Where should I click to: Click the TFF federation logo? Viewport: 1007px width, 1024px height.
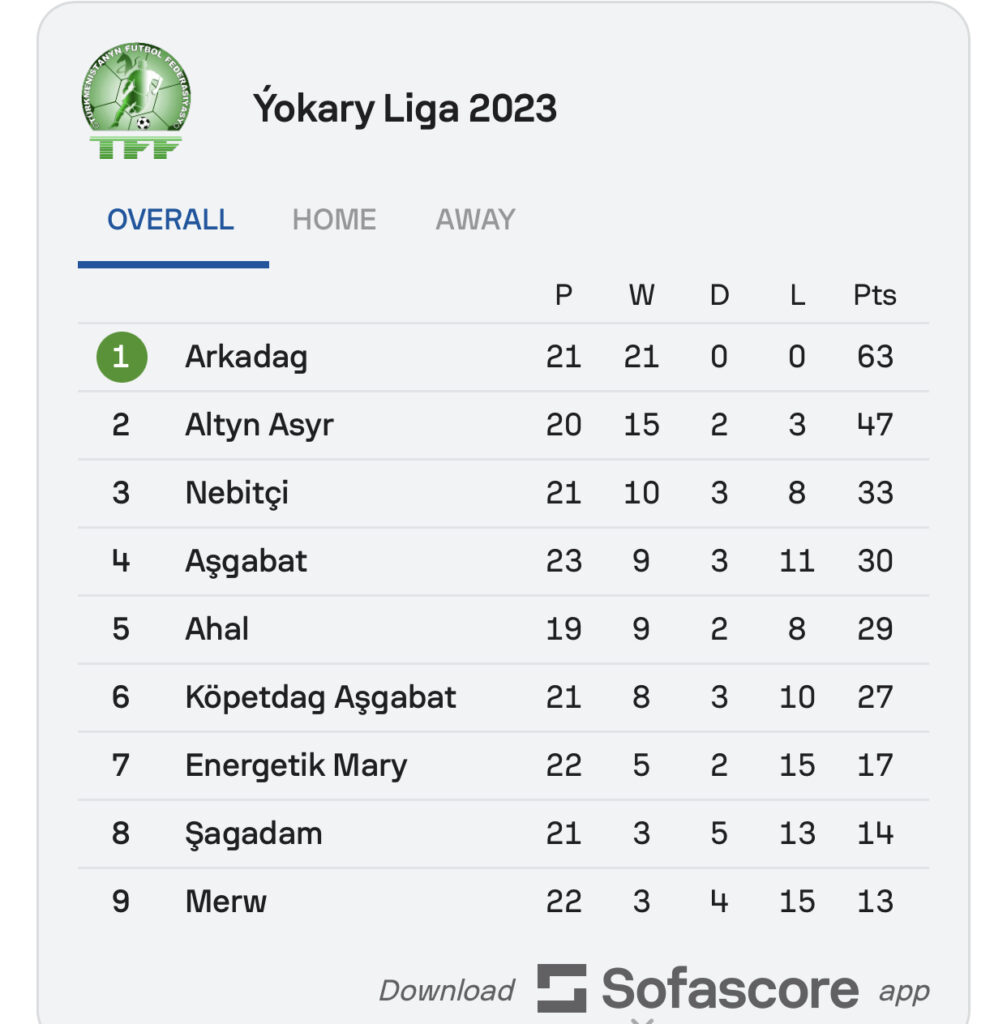click(136, 101)
